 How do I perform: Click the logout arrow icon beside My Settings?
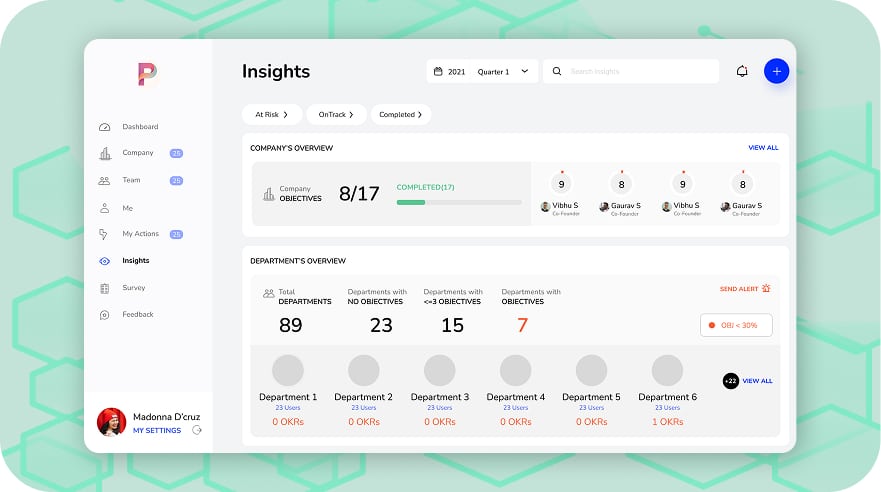[x=197, y=430]
